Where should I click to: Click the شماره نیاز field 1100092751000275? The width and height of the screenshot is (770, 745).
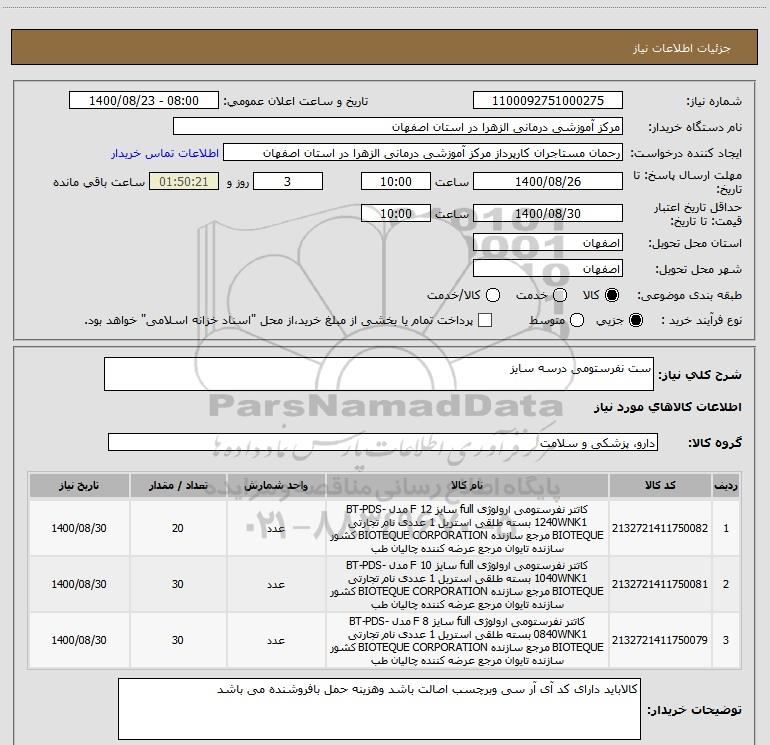click(x=548, y=101)
